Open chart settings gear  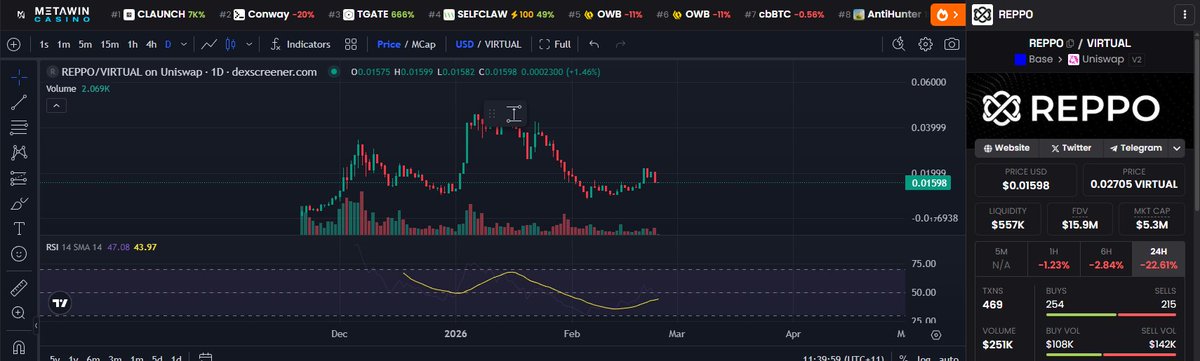[x=926, y=44]
